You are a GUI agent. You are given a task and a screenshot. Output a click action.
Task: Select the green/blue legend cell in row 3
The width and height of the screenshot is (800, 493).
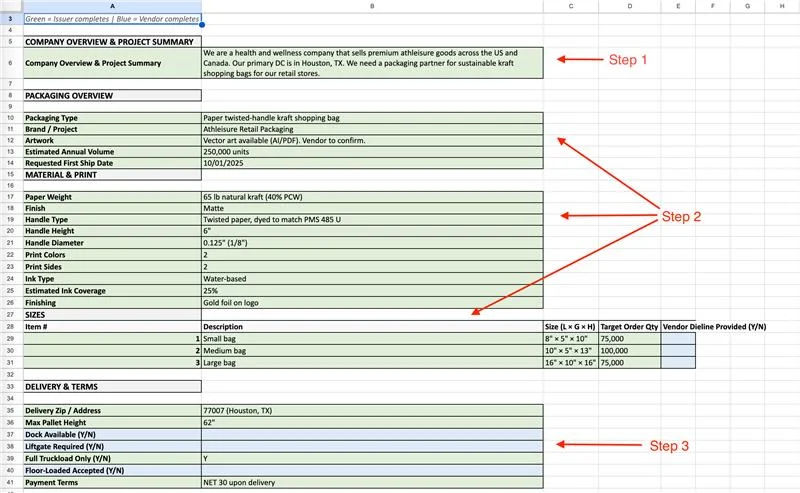[112, 19]
